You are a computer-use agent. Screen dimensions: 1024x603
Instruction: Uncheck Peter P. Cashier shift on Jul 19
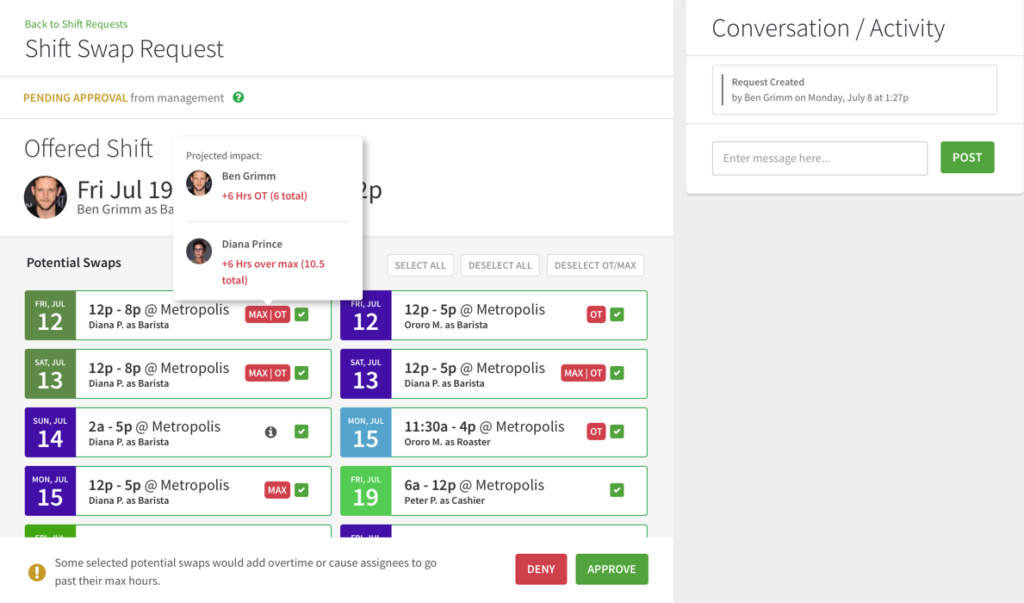617,490
